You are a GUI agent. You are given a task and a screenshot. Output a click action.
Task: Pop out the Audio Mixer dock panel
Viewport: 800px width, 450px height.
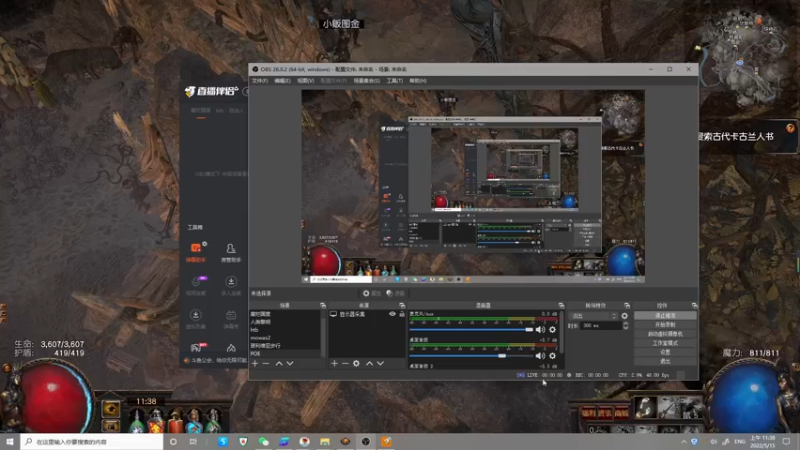[x=561, y=305]
